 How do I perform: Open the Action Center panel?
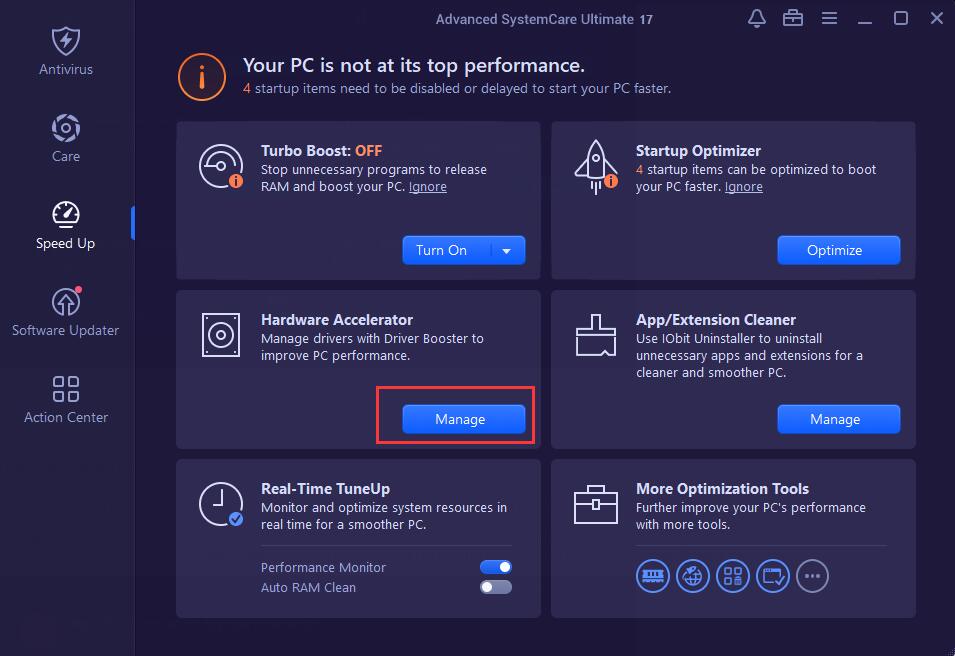click(66, 399)
